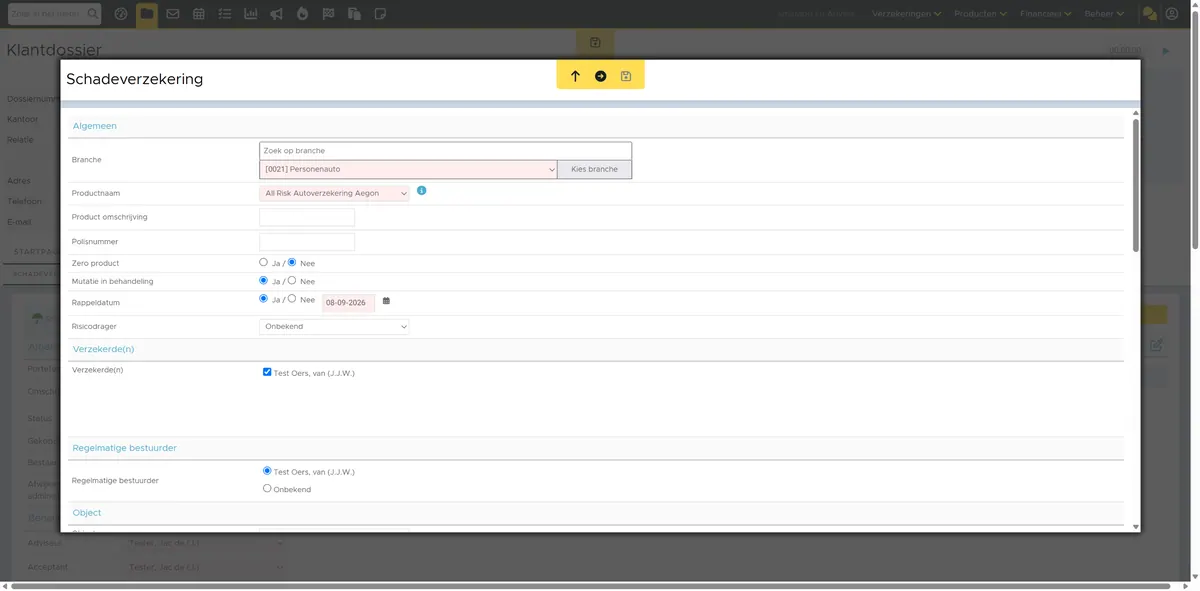This screenshot has height=591, width=1200.
Task: Open the Beheer menu
Action: [x=1104, y=14]
